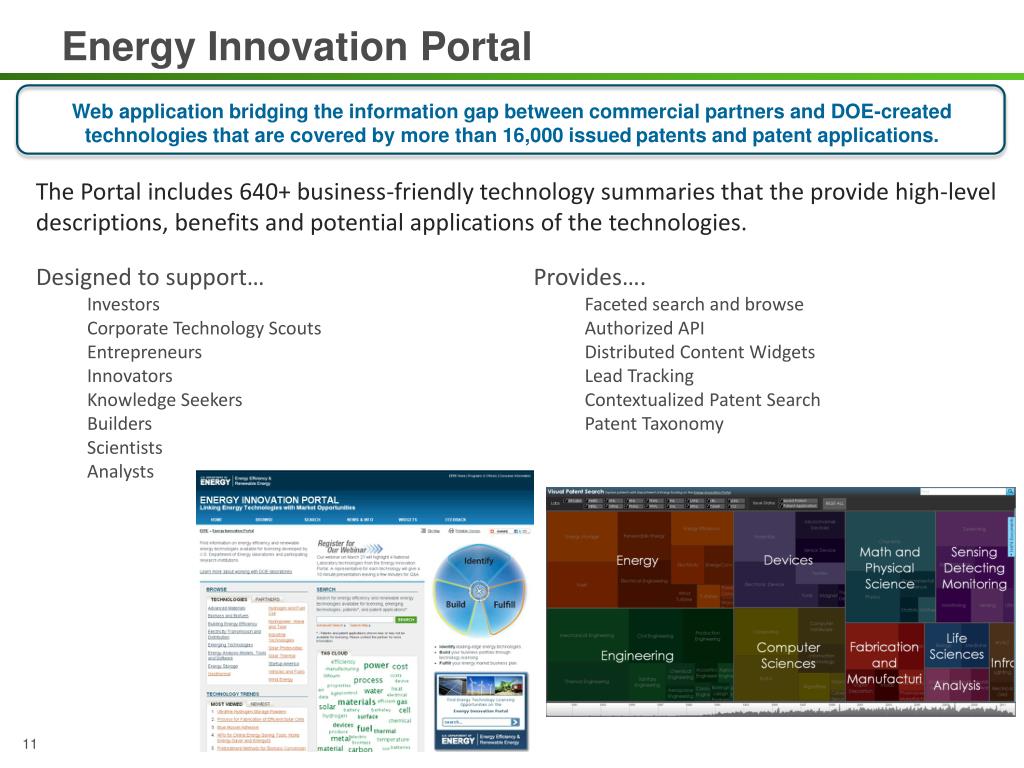Open the HOME tab in portal navigation

click(x=216, y=520)
